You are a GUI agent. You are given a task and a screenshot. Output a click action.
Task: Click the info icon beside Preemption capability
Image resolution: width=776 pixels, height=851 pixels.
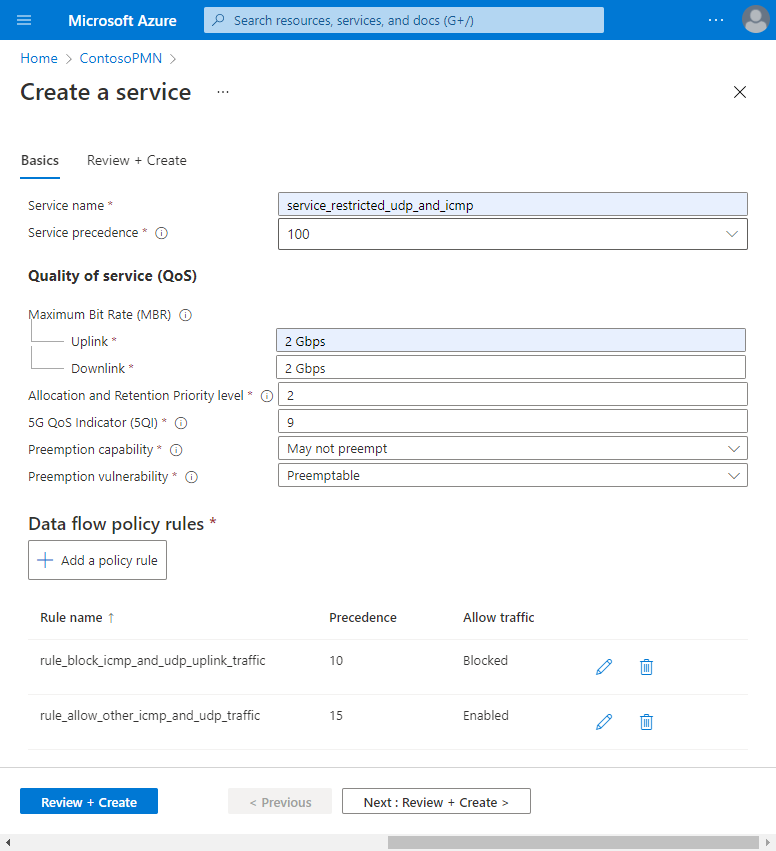click(x=176, y=450)
